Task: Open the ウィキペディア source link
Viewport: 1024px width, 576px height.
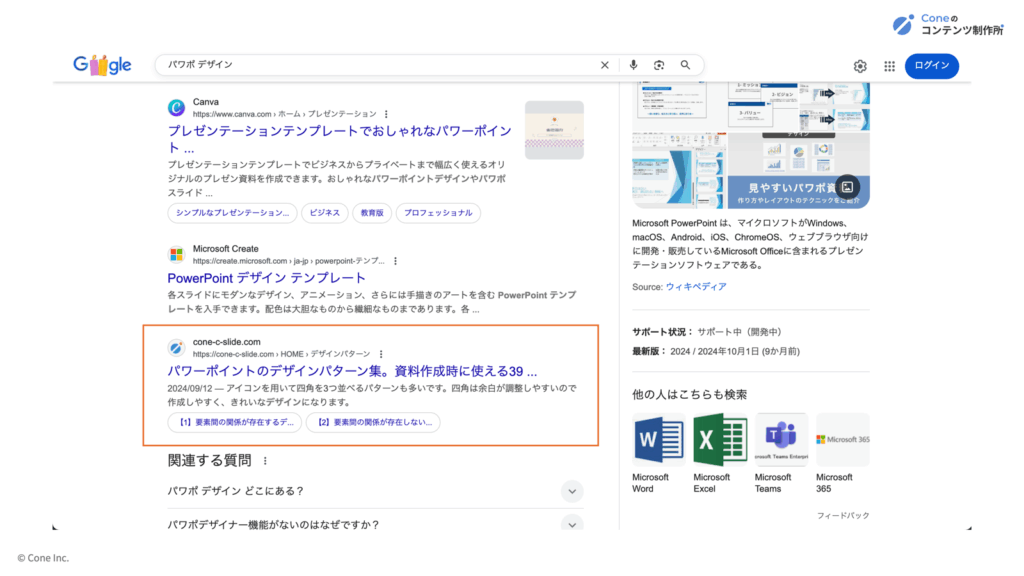Action: click(x=696, y=287)
